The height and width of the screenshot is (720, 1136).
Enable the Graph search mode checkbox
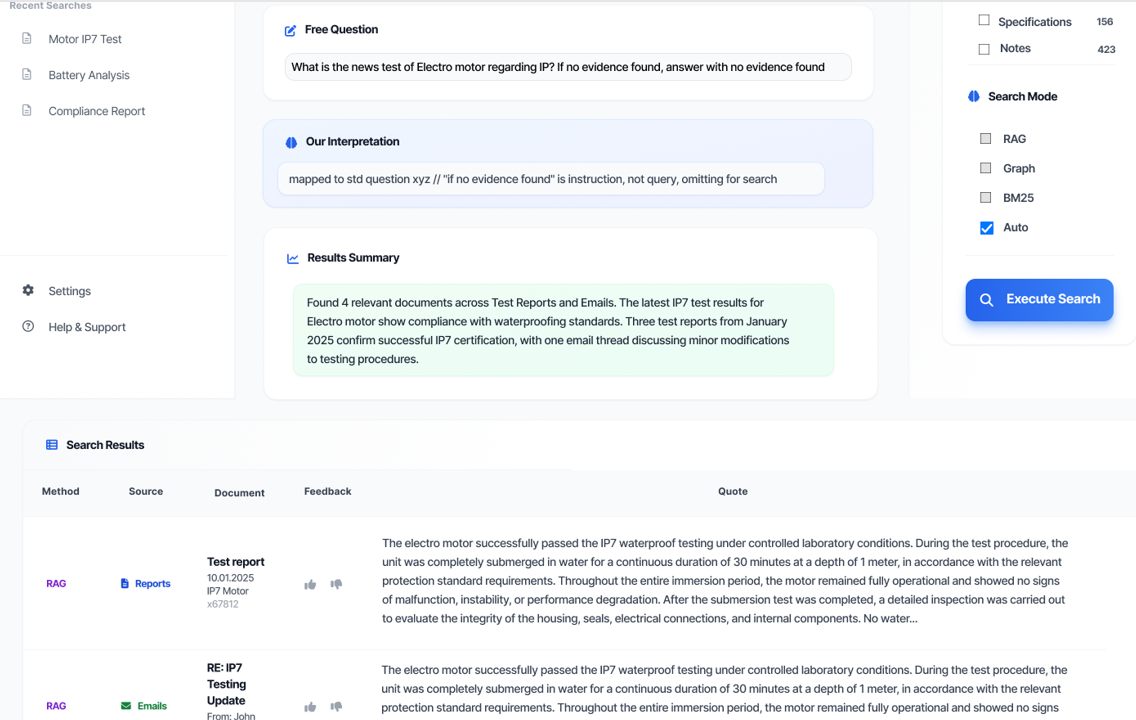click(985, 168)
